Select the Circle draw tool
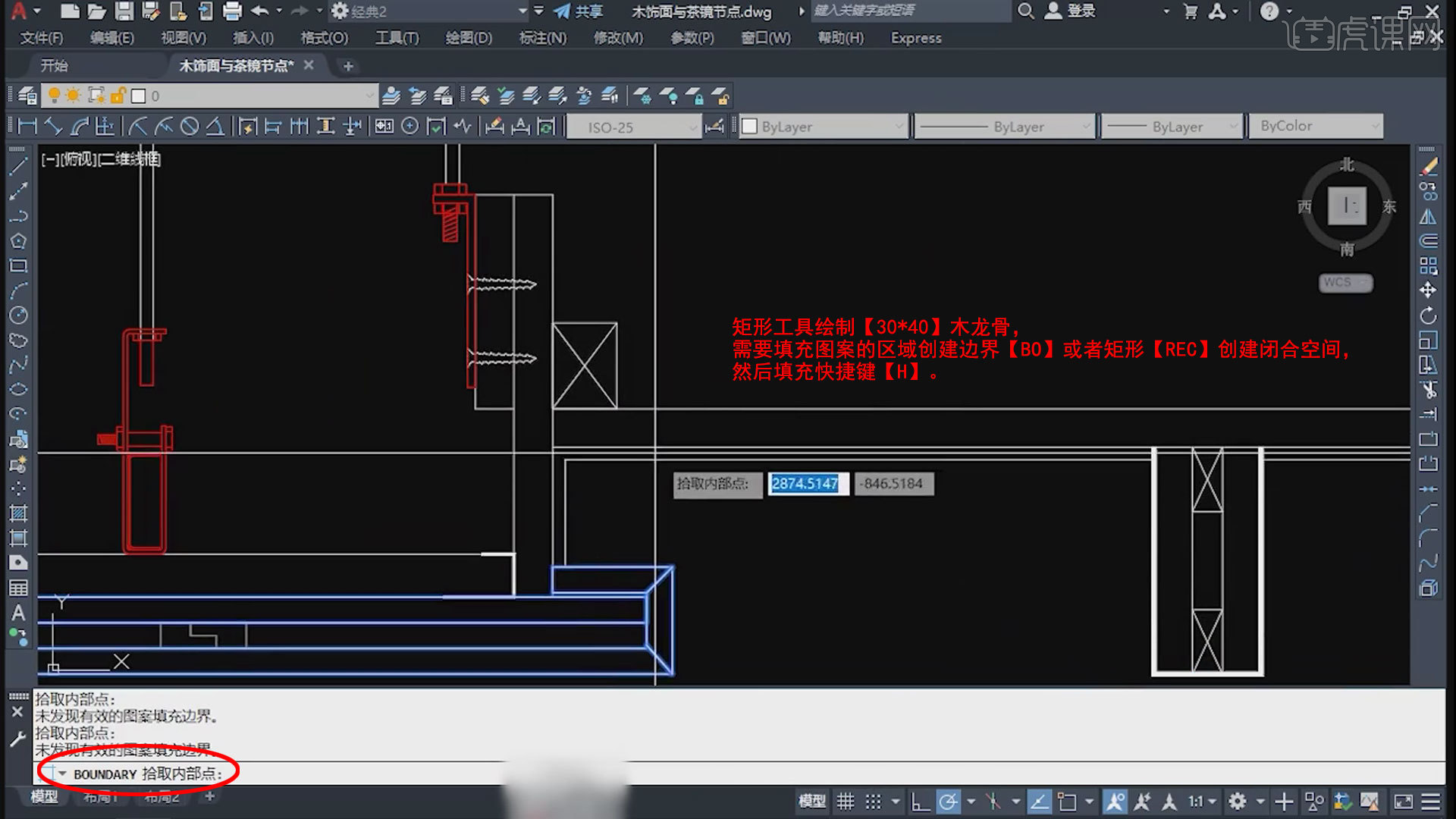The width and height of the screenshot is (1456, 819). [x=18, y=315]
